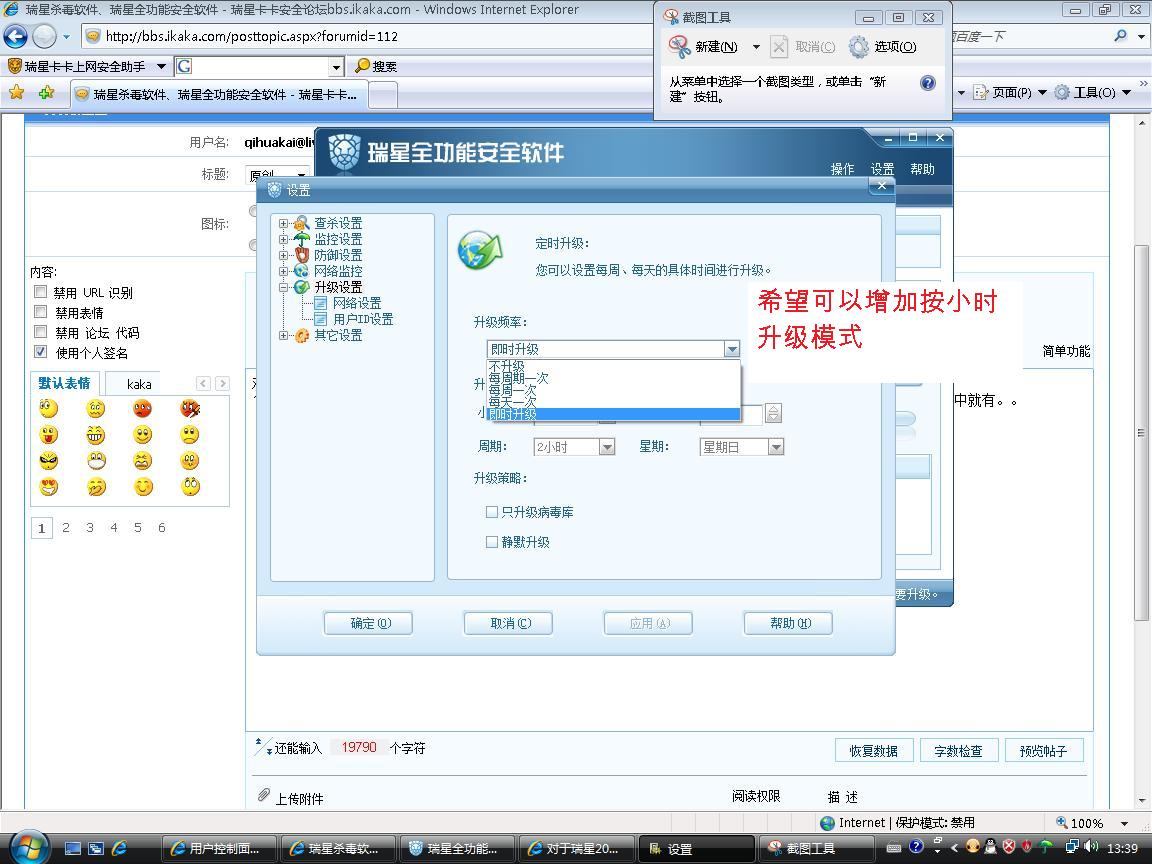Switch to taskbar item 截图工具
The height and width of the screenshot is (864, 1152).
click(x=816, y=849)
